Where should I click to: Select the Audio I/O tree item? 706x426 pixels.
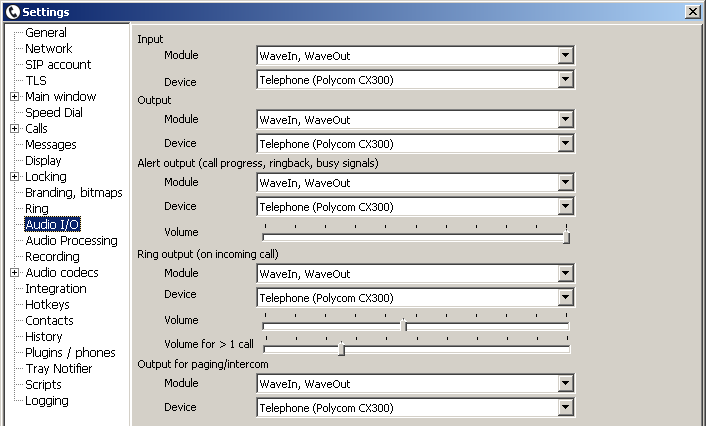point(52,224)
